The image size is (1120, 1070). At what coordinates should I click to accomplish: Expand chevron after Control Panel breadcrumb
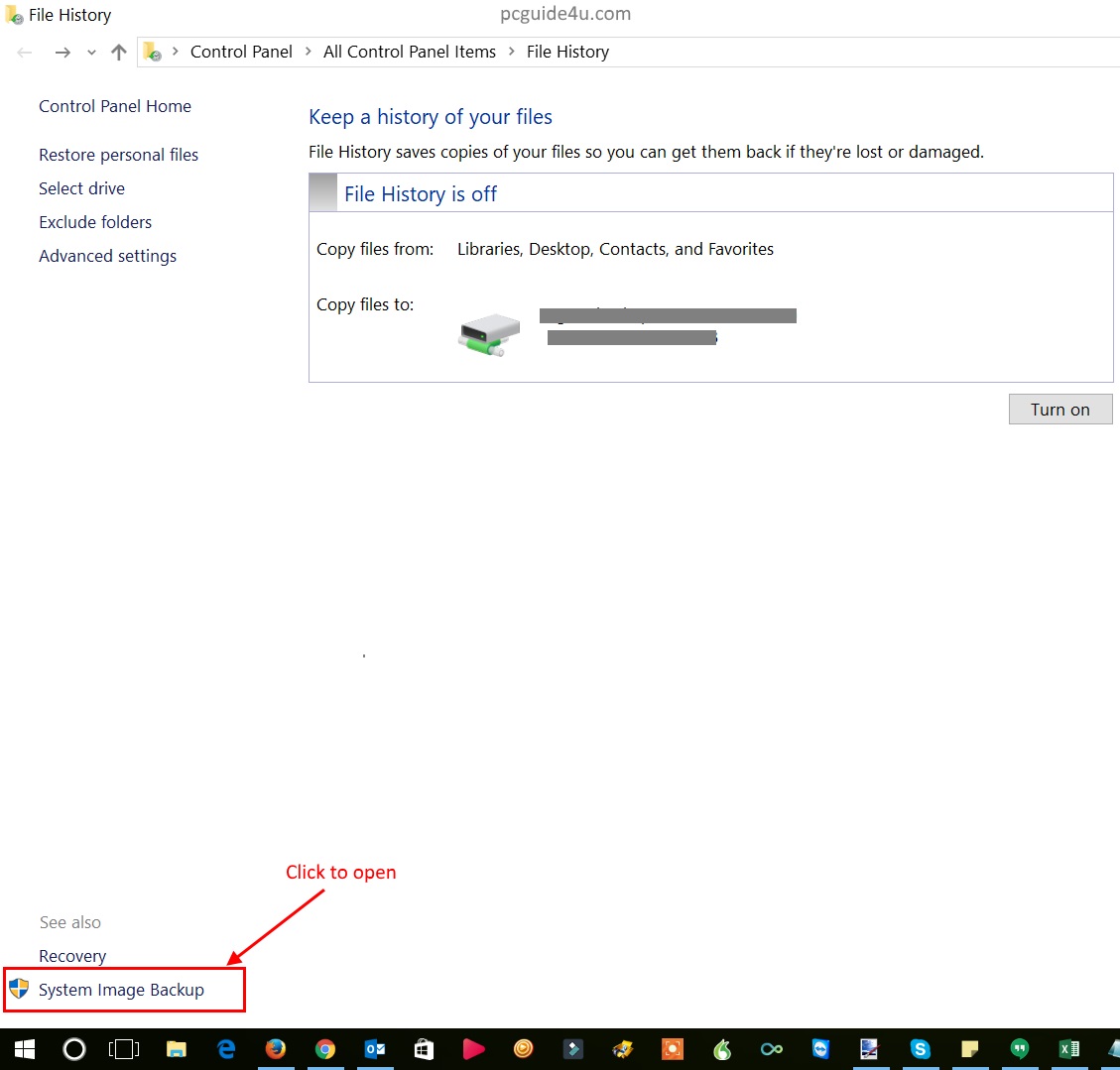(309, 52)
